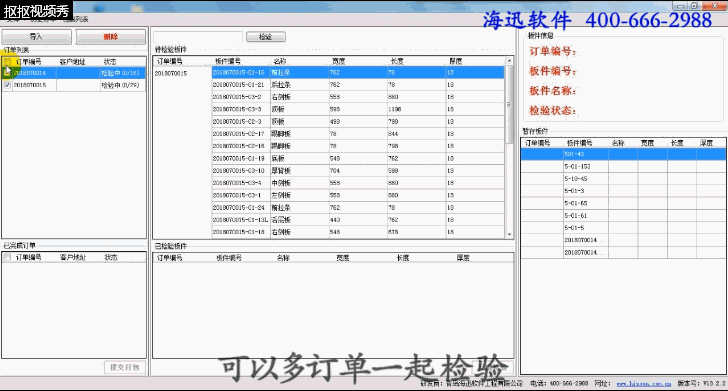Screen dimensions: 728x391
Task: Click the 状态 column header in 订单列表
Action: pos(110,61)
